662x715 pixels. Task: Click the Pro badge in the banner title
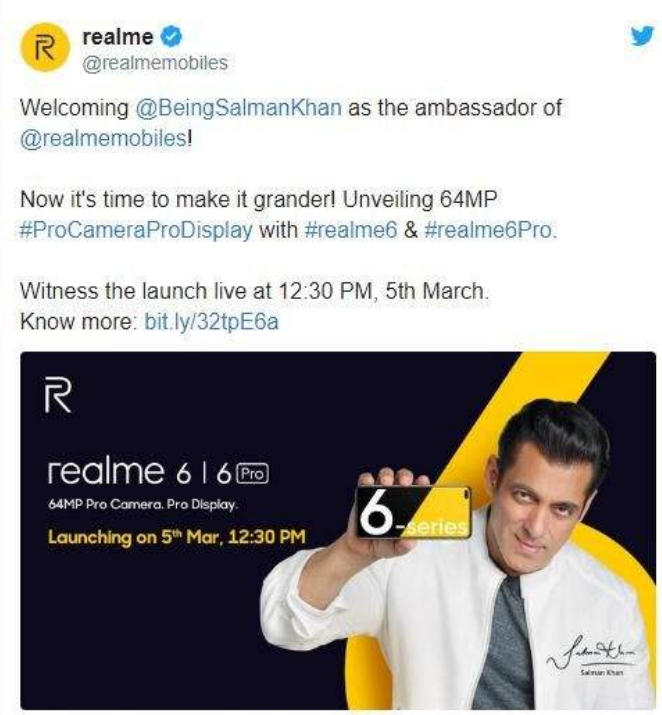254,471
